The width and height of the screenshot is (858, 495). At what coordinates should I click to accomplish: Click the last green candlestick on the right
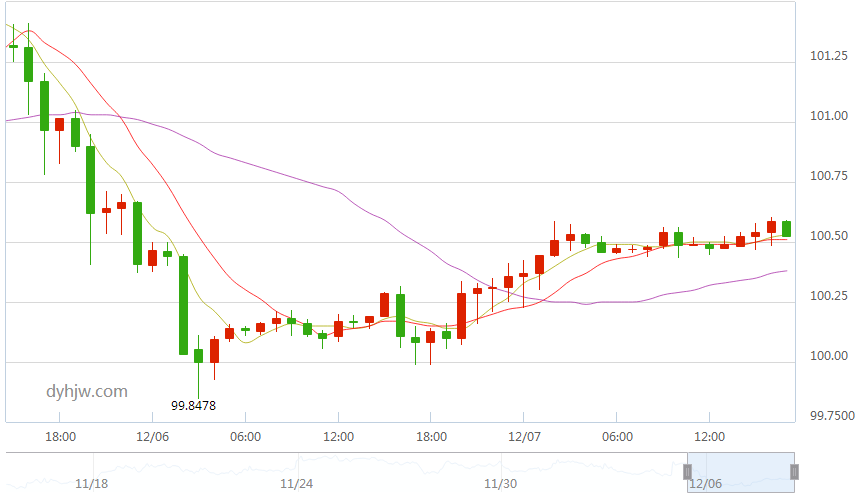(x=787, y=229)
